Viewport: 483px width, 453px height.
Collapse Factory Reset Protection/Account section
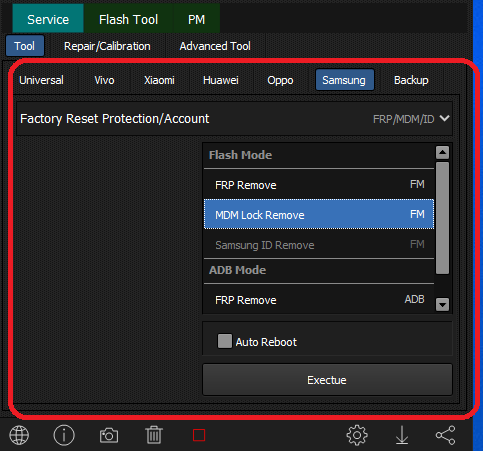234,119
